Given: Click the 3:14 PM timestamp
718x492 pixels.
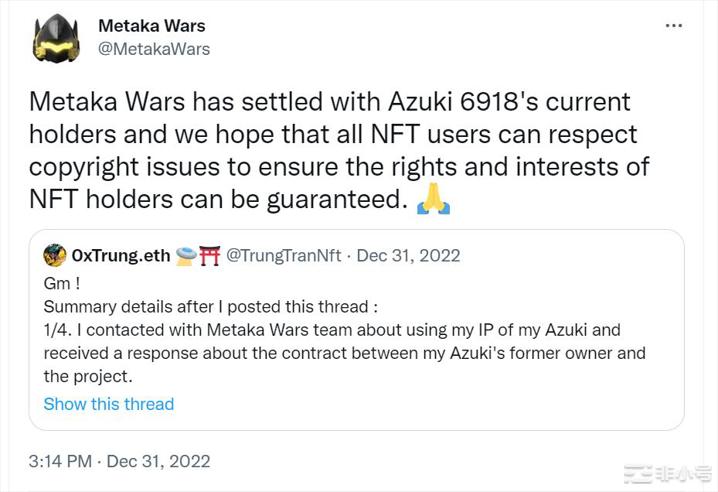Looking at the screenshot, I should pos(60,461).
